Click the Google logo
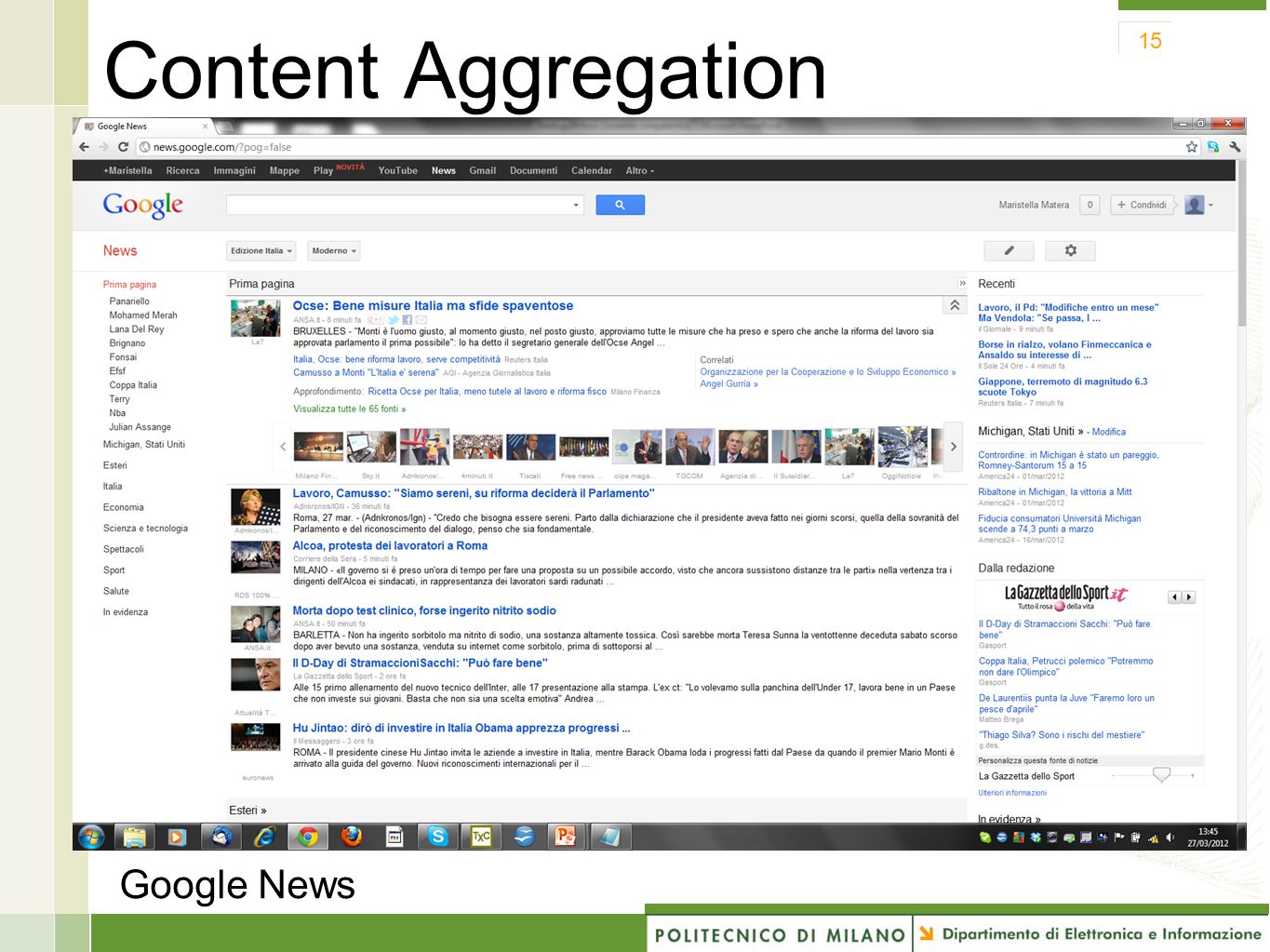 coord(142,205)
